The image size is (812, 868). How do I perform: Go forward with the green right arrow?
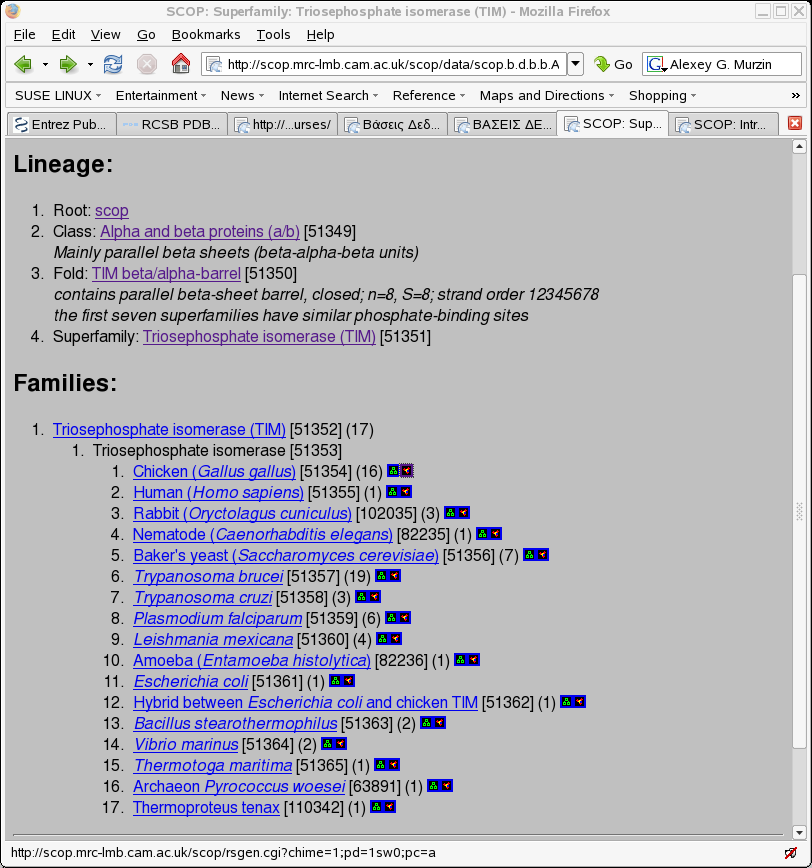coord(68,64)
